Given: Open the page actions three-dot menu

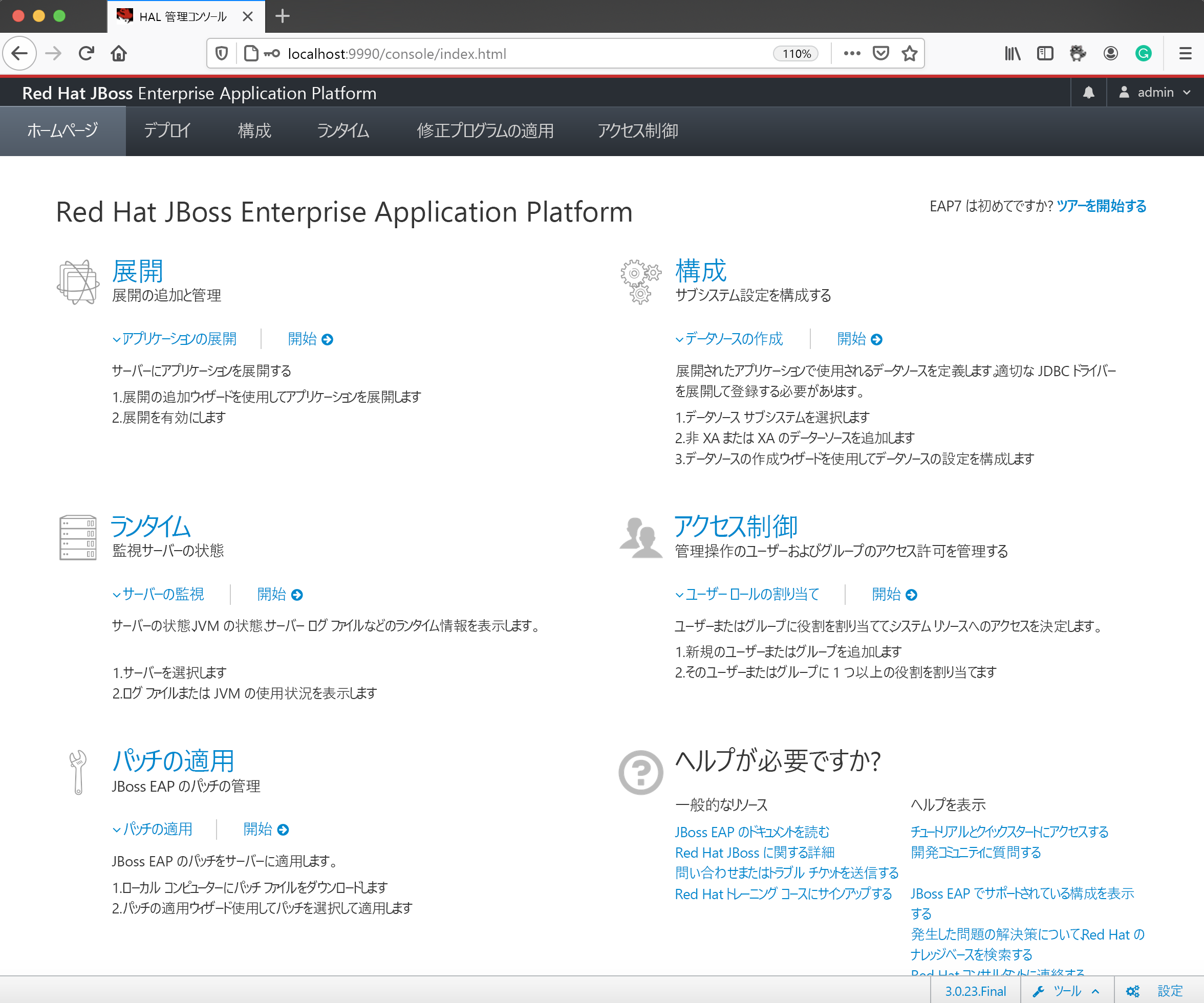Looking at the screenshot, I should 852,53.
